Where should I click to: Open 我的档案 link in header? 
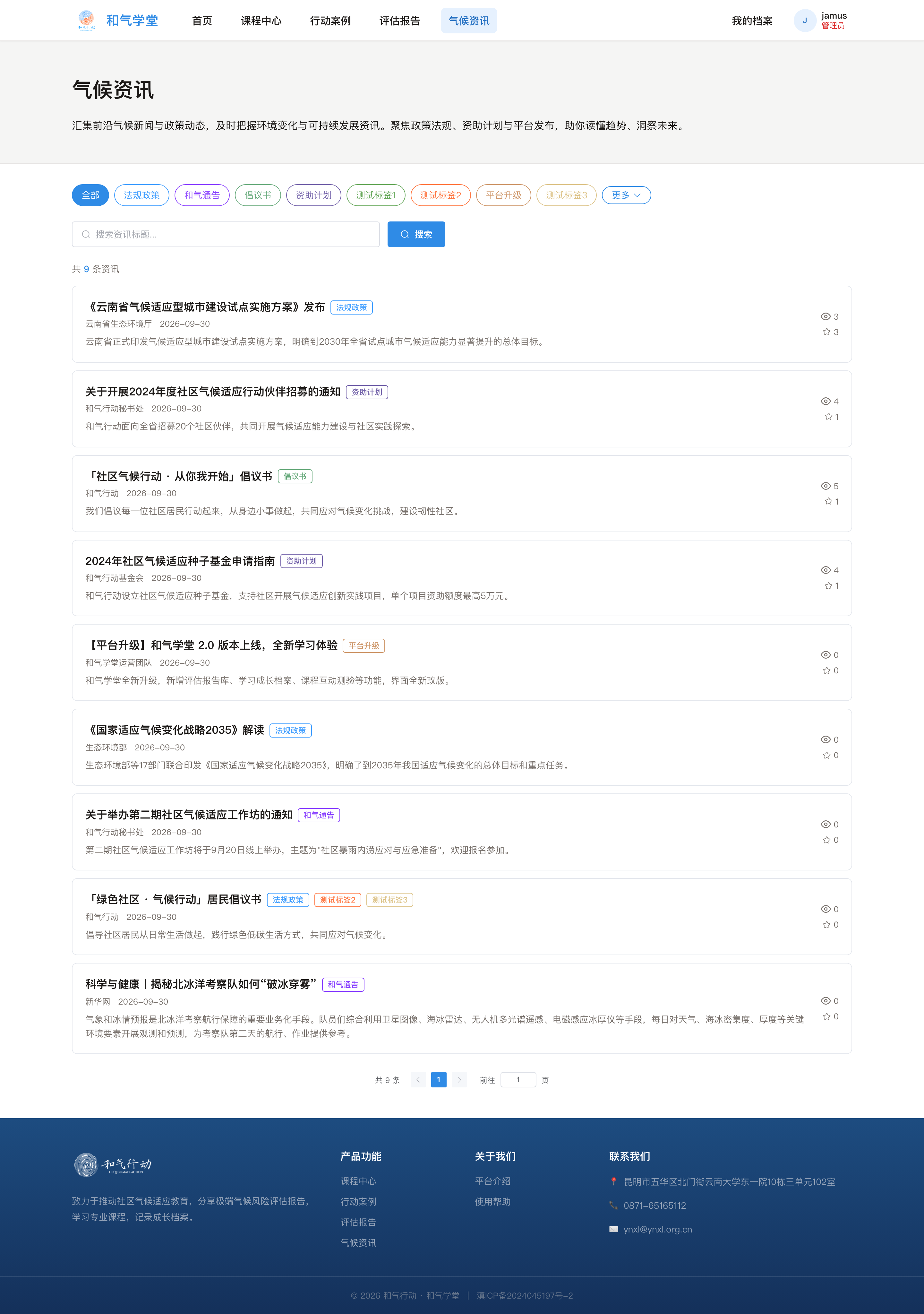click(x=752, y=21)
